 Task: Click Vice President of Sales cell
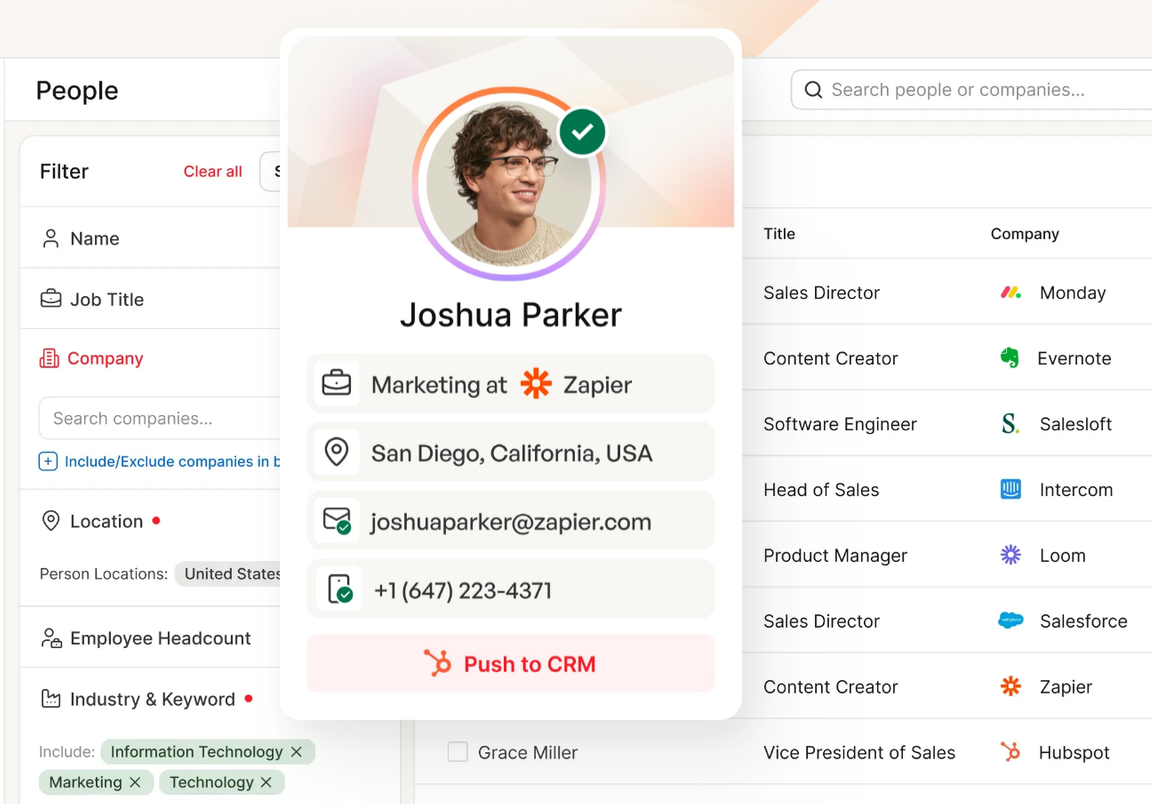859,753
